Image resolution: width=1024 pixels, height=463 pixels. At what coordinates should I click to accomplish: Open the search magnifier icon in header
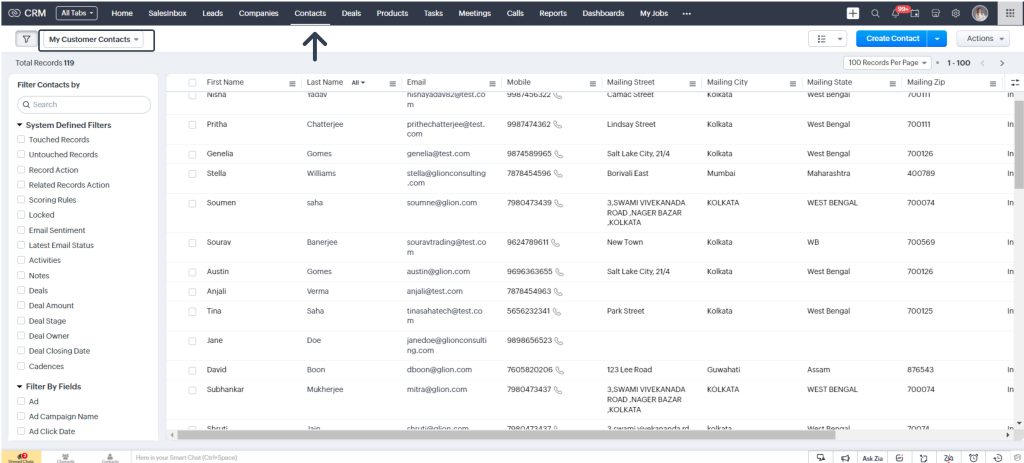(875, 13)
